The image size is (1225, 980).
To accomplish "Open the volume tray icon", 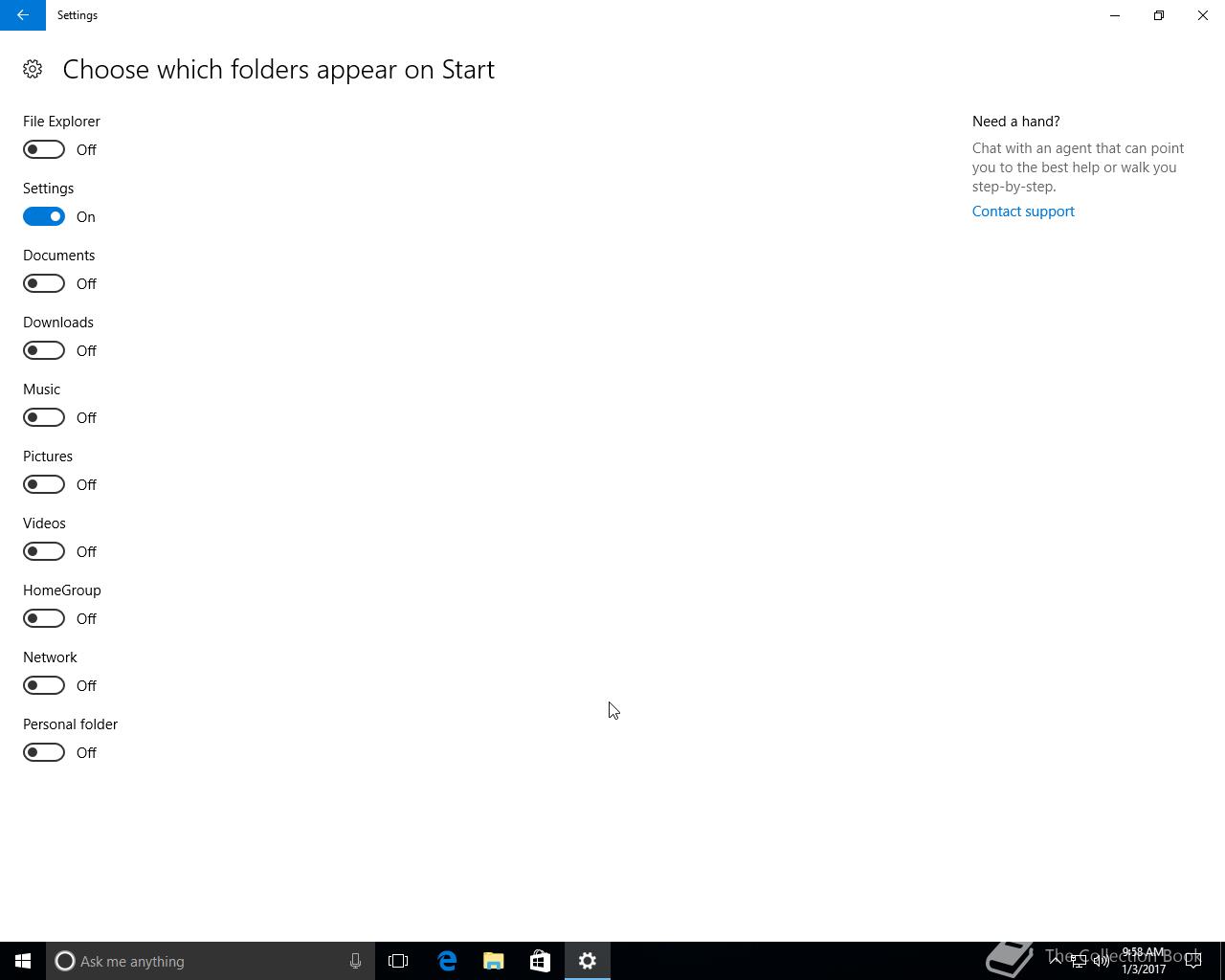I will pos(1102,961).
